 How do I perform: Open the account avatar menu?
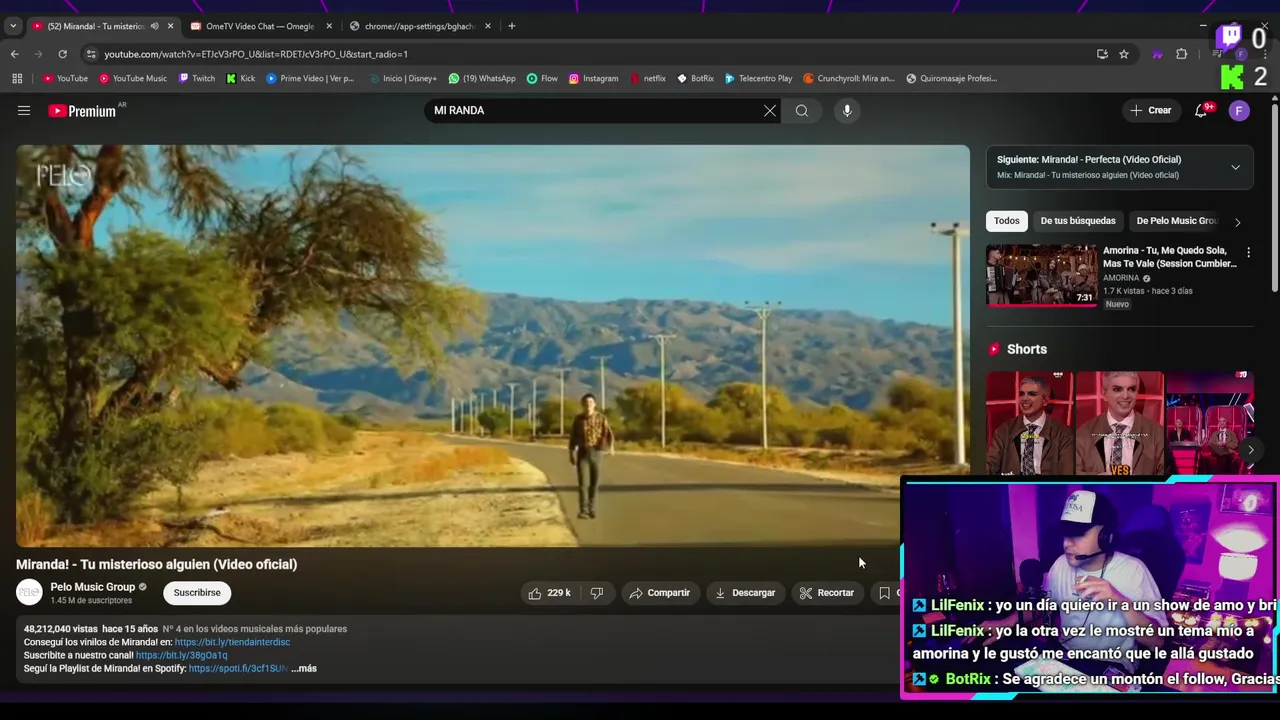click(x=1239, y=111)
